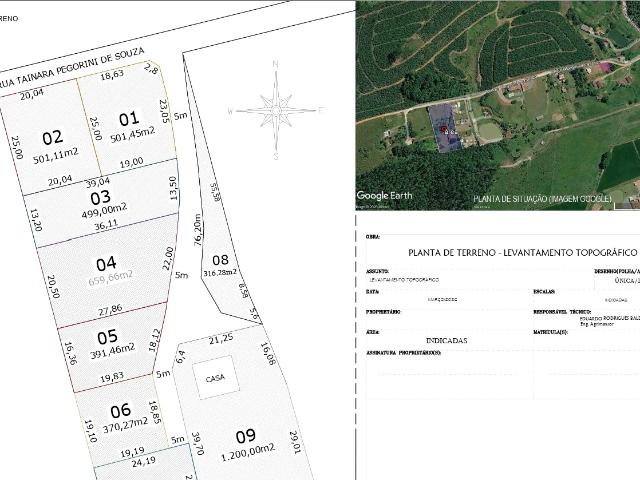Viewport: 640px width, 480px height.
Task: Click the area label '316,28m2'
Action: coord(220,272)
